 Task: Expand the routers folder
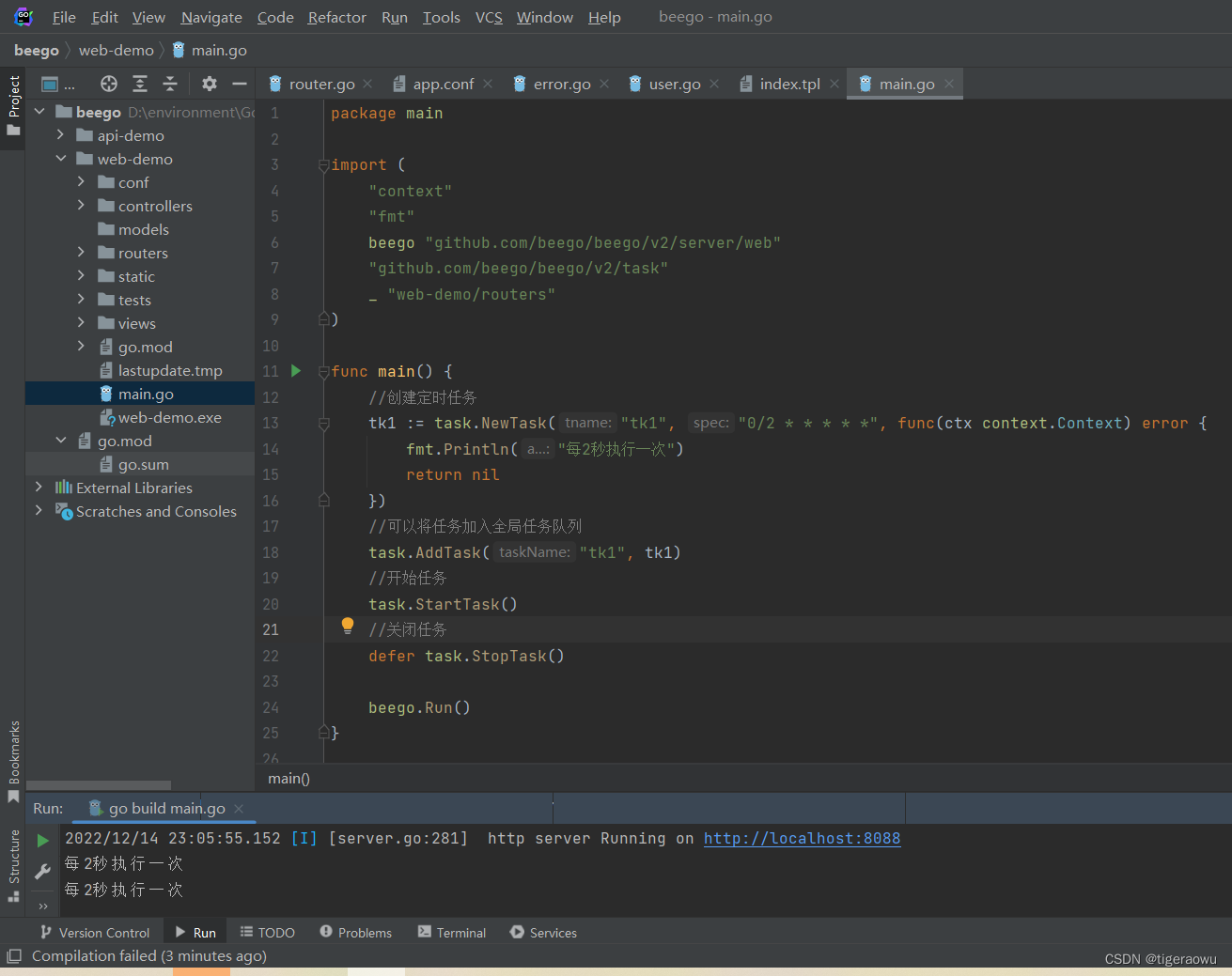click(x=81, y=253)
